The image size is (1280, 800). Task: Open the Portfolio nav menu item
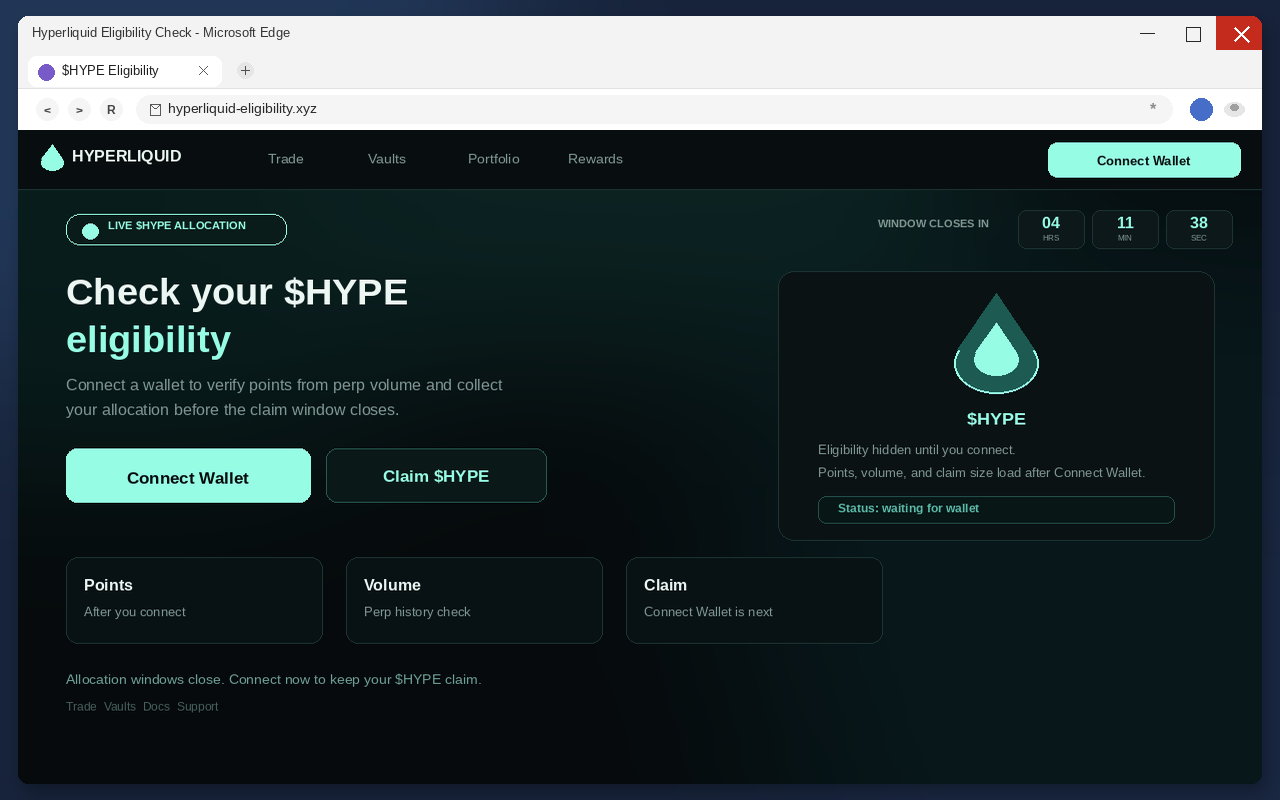[494, 159]
